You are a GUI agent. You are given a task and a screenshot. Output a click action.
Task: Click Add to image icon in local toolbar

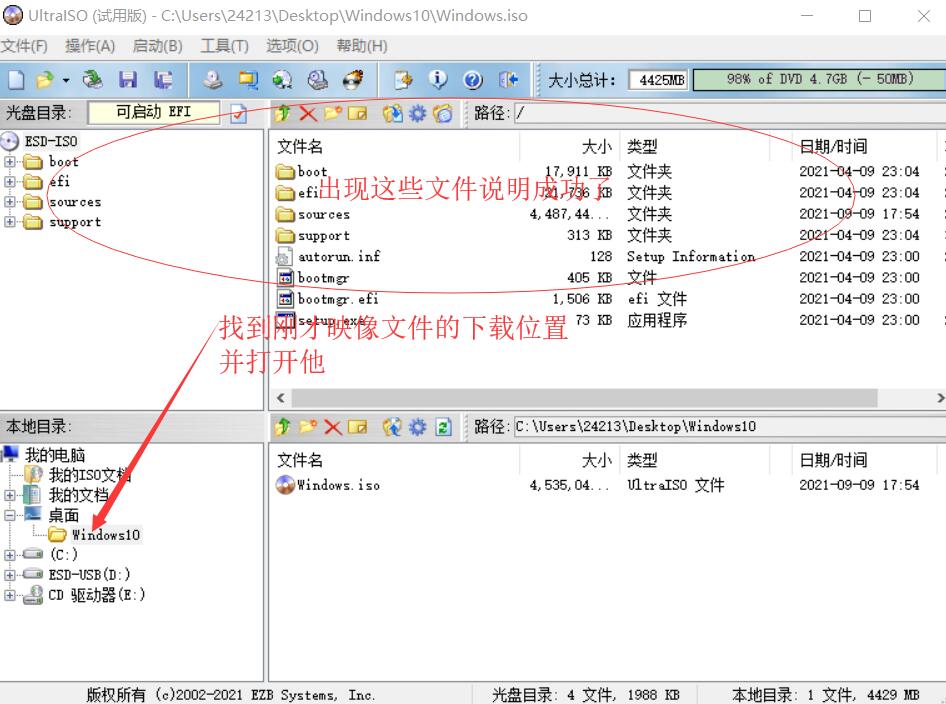click(x=392, y=427)
